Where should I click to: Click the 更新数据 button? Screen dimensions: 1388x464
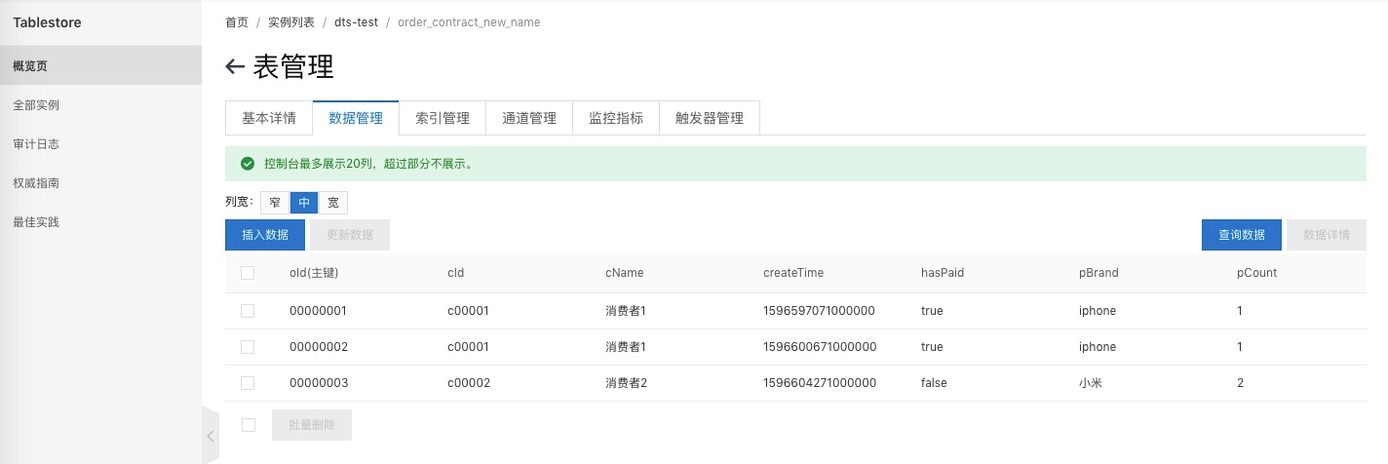pos(350,235)
